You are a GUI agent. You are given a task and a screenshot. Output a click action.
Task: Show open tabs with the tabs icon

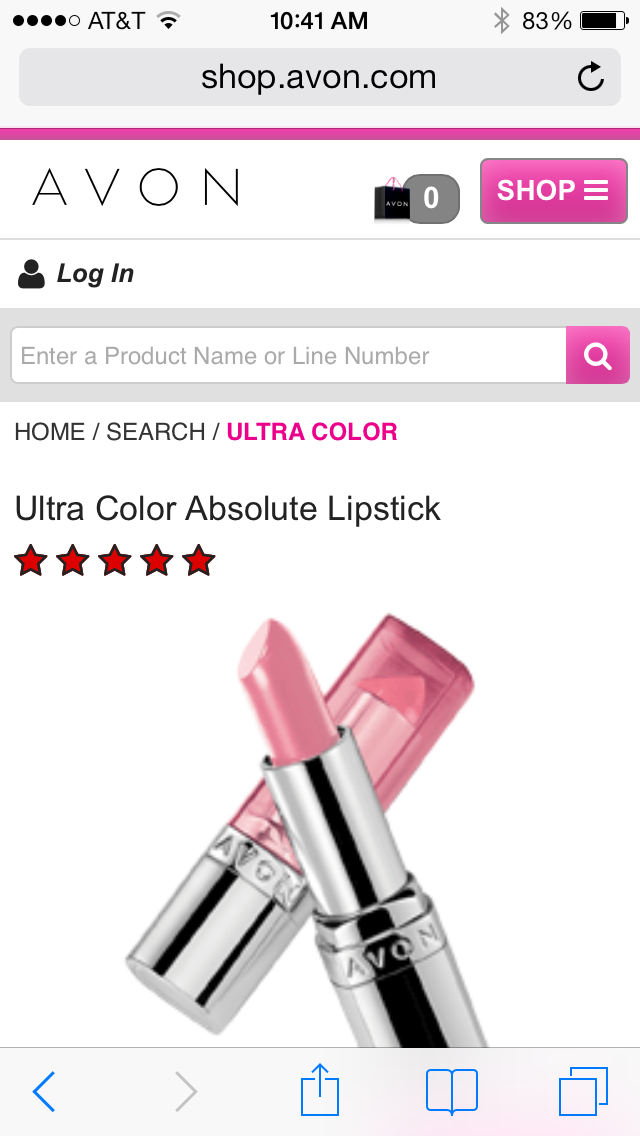tap(583, 1091)
